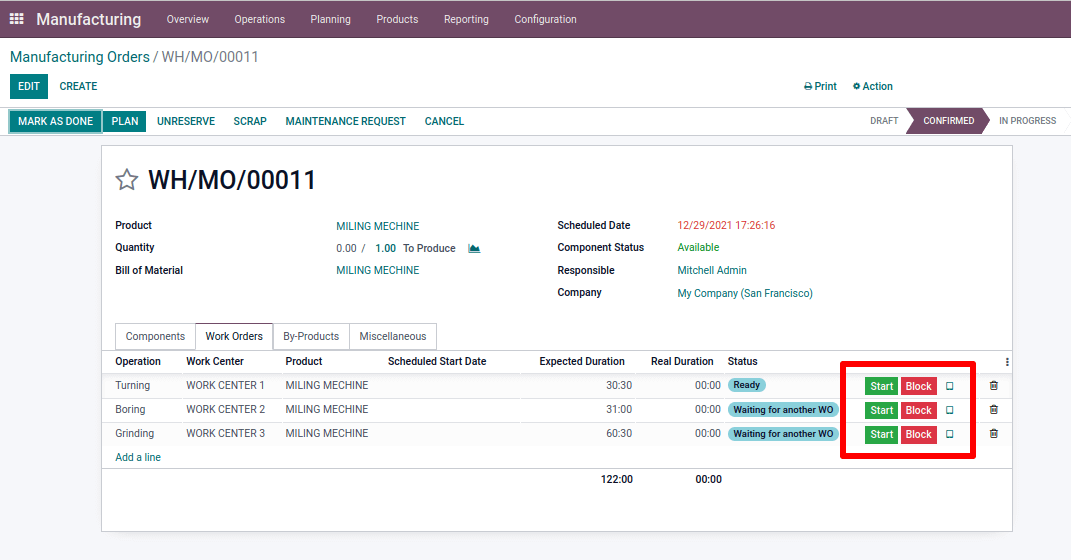Screen dimensions: 1071x560
Task: Switch to the Components tab
Action: (155, 337)
